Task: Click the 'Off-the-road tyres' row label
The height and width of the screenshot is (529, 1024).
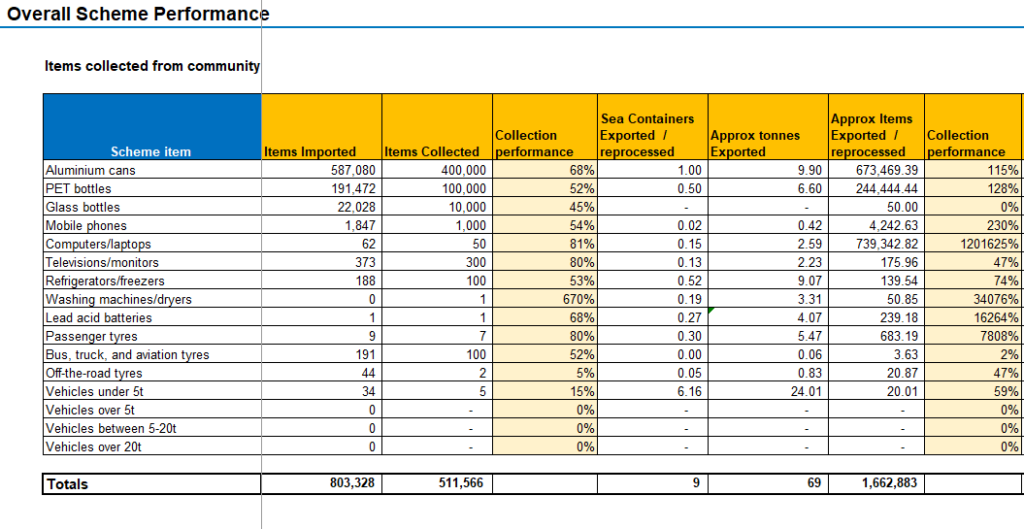Action: [152, 373]
